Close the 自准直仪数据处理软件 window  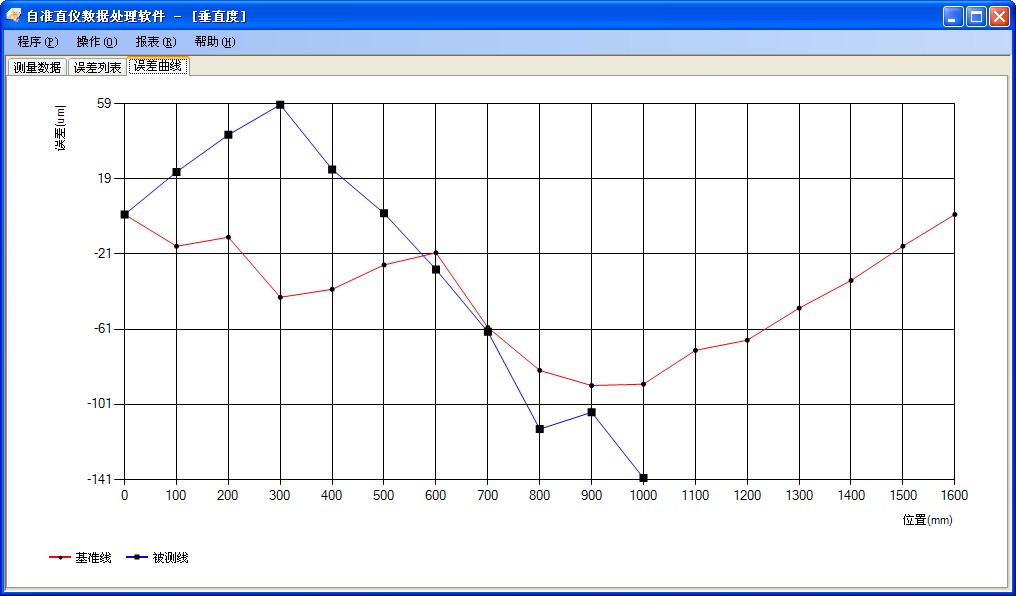coord(999,16)
